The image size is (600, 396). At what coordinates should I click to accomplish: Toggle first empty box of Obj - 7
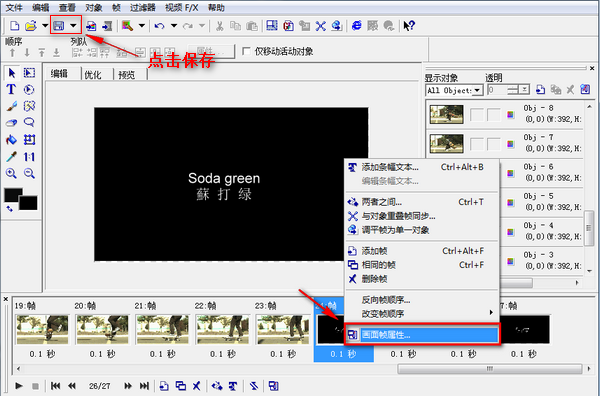pyautogui.click(x=476, y=144)
